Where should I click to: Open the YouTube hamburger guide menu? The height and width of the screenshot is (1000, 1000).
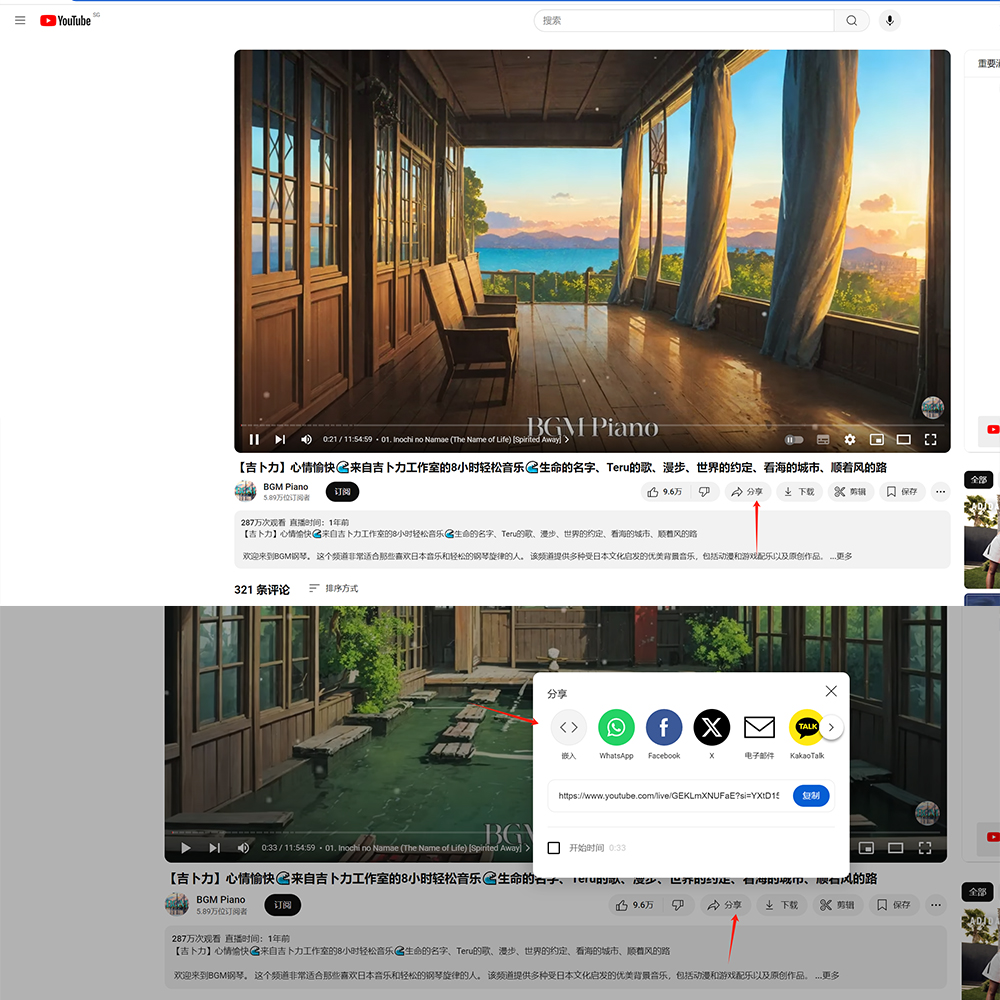[x=20, y=20]
